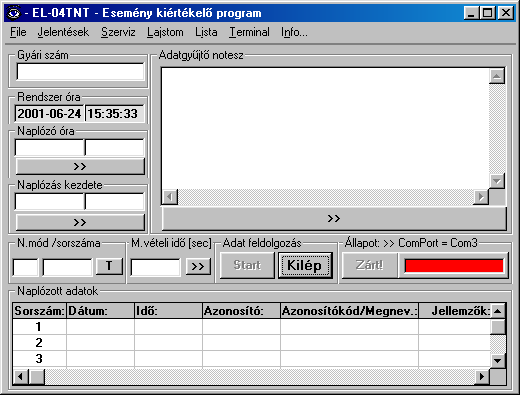520x395 pixels.
Task: Click the Sorszám: column header
Action: click(x=39, y=311)
